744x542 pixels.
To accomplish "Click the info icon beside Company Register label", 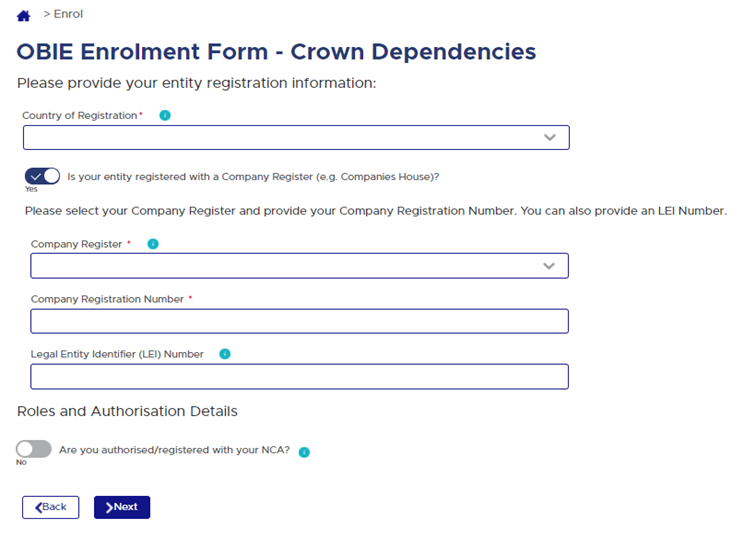I will click(153, 244).
